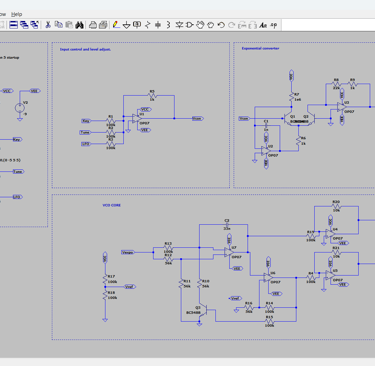Screen dimensions: 375x366
Task: Select resistor R6
Action: (298, 141)
